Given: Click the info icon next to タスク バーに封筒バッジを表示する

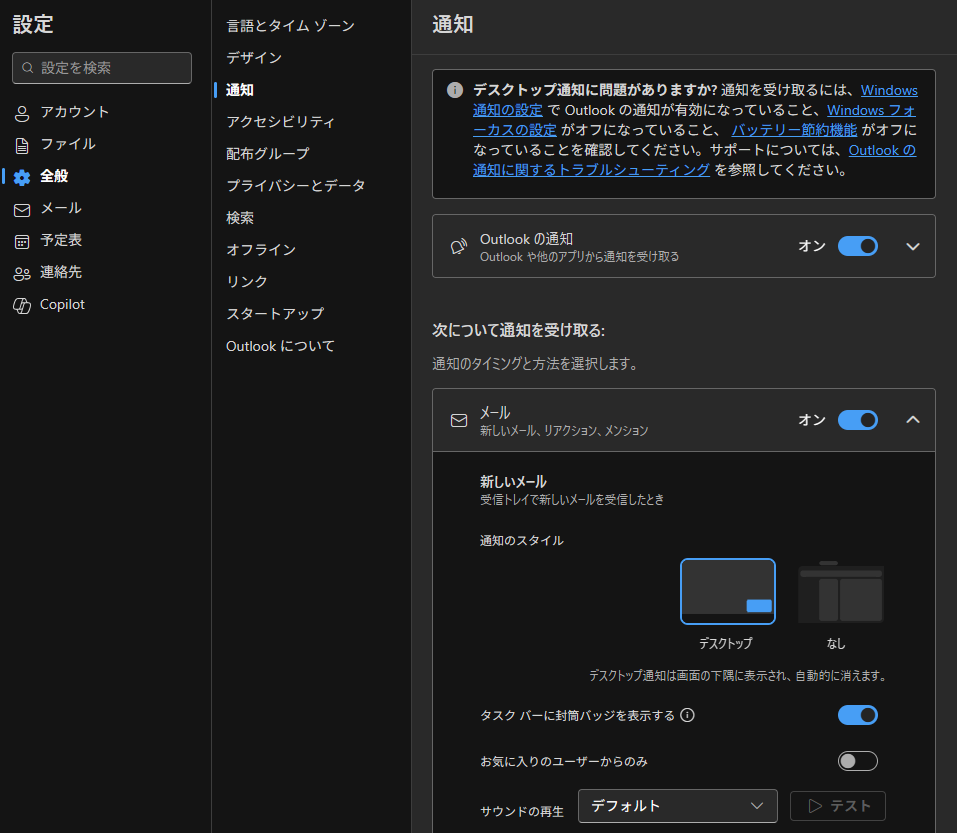Looking at the screenshot, I should [x=687, y=715].
